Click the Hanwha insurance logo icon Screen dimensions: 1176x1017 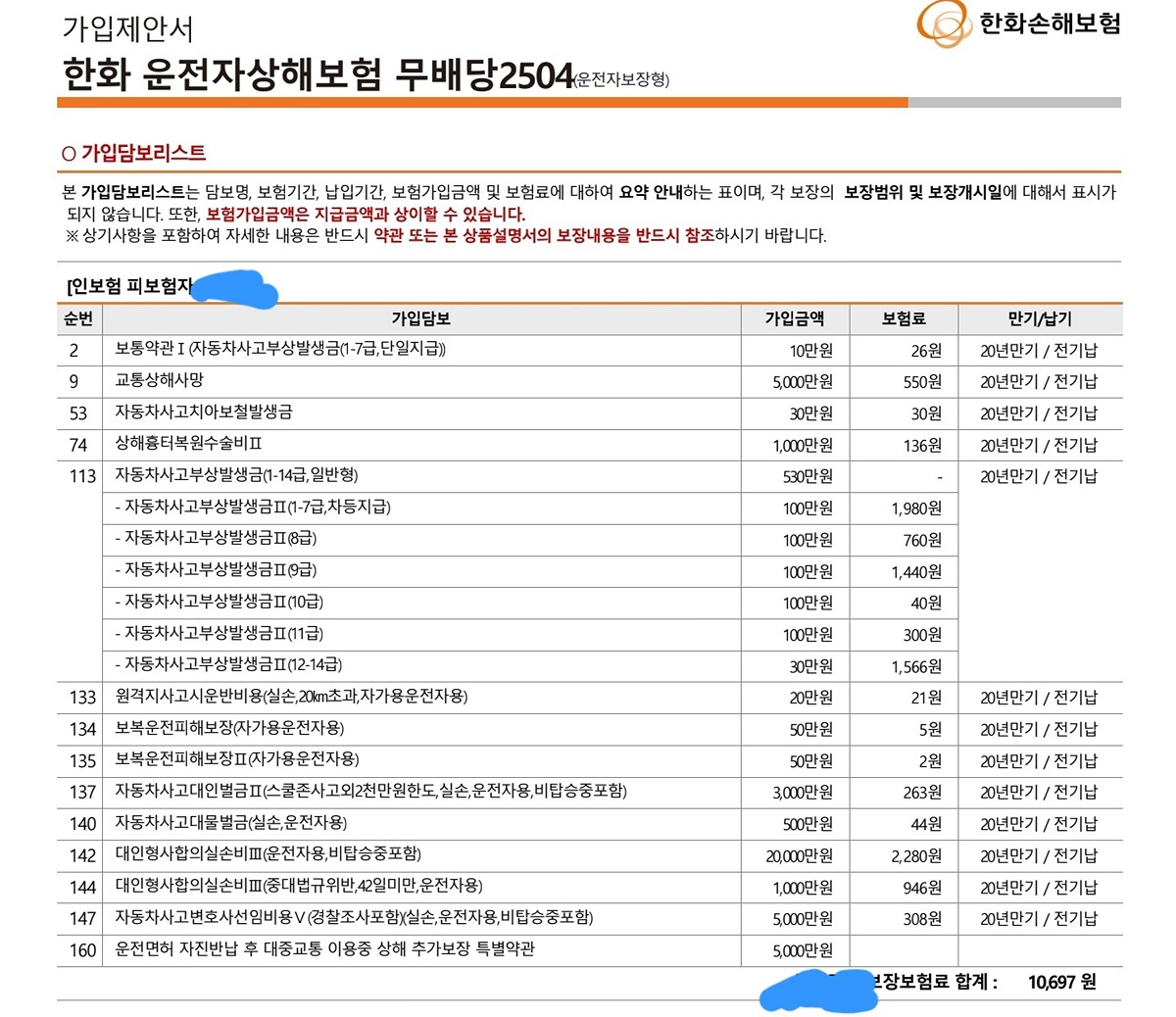coord(945,24)
